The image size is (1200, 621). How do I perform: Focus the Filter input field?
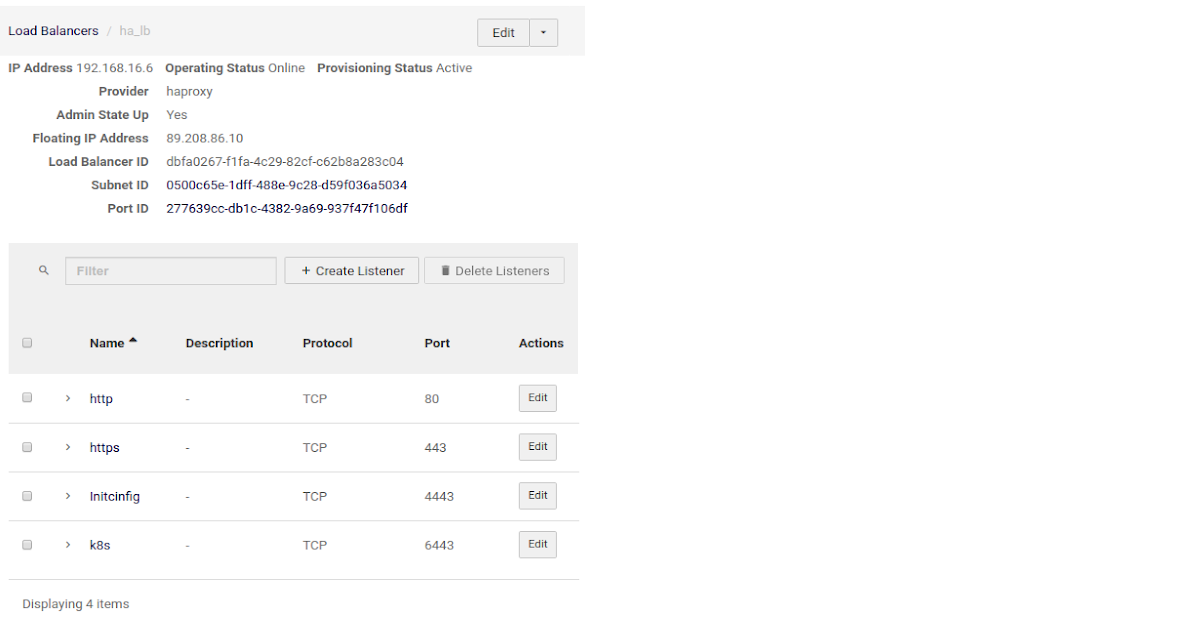(171, 271)
